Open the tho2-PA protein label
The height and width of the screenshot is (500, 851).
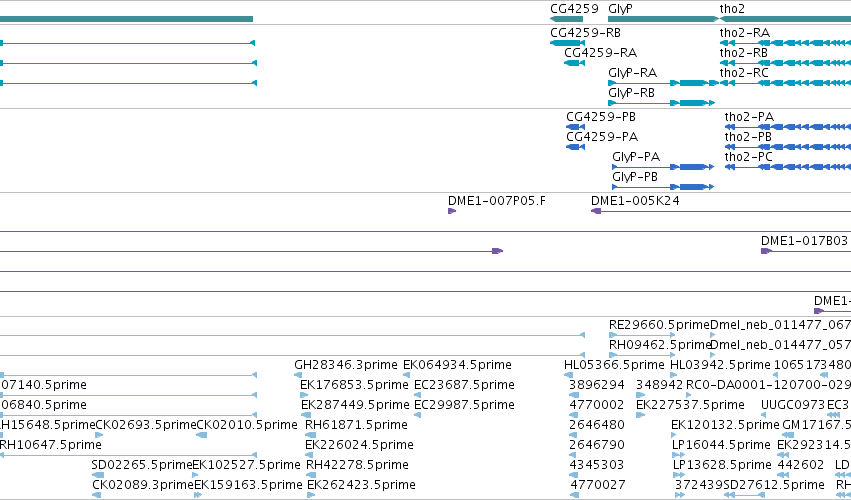[750, 117]
